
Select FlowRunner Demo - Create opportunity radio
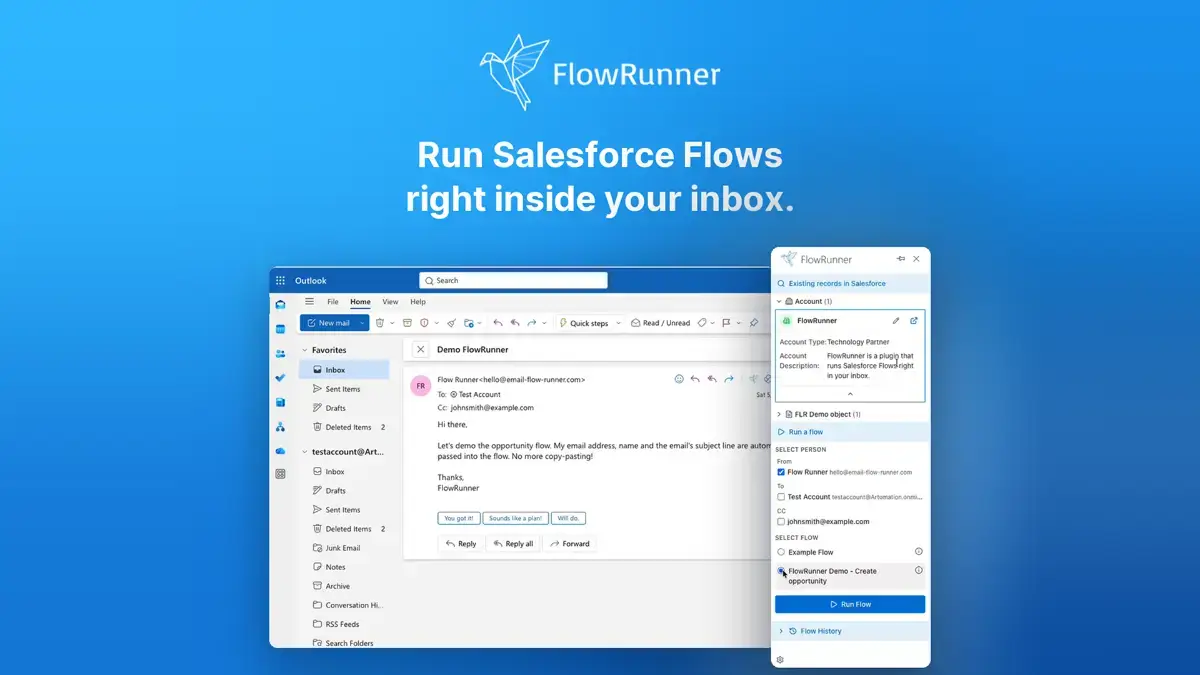[781, 571]
